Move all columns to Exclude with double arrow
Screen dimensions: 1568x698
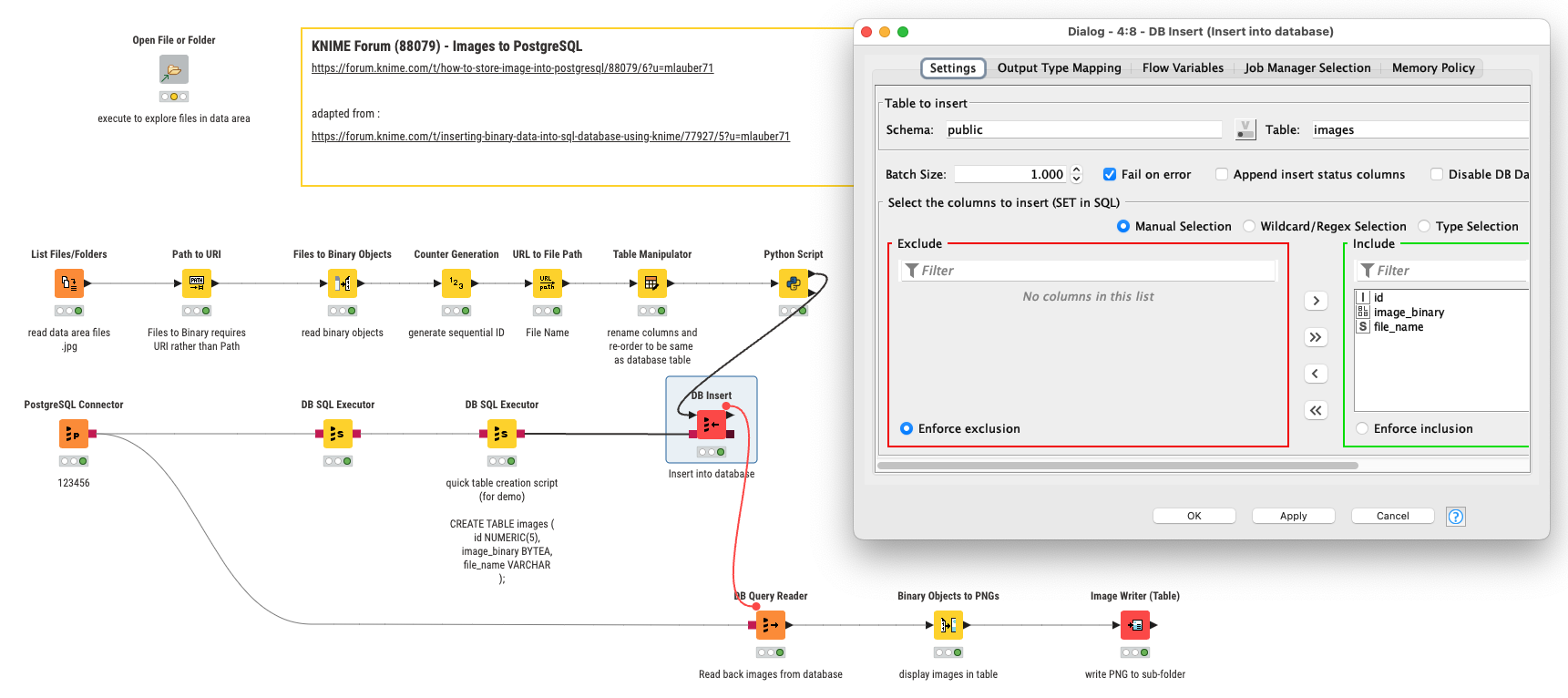click(x=1316, y=410)
